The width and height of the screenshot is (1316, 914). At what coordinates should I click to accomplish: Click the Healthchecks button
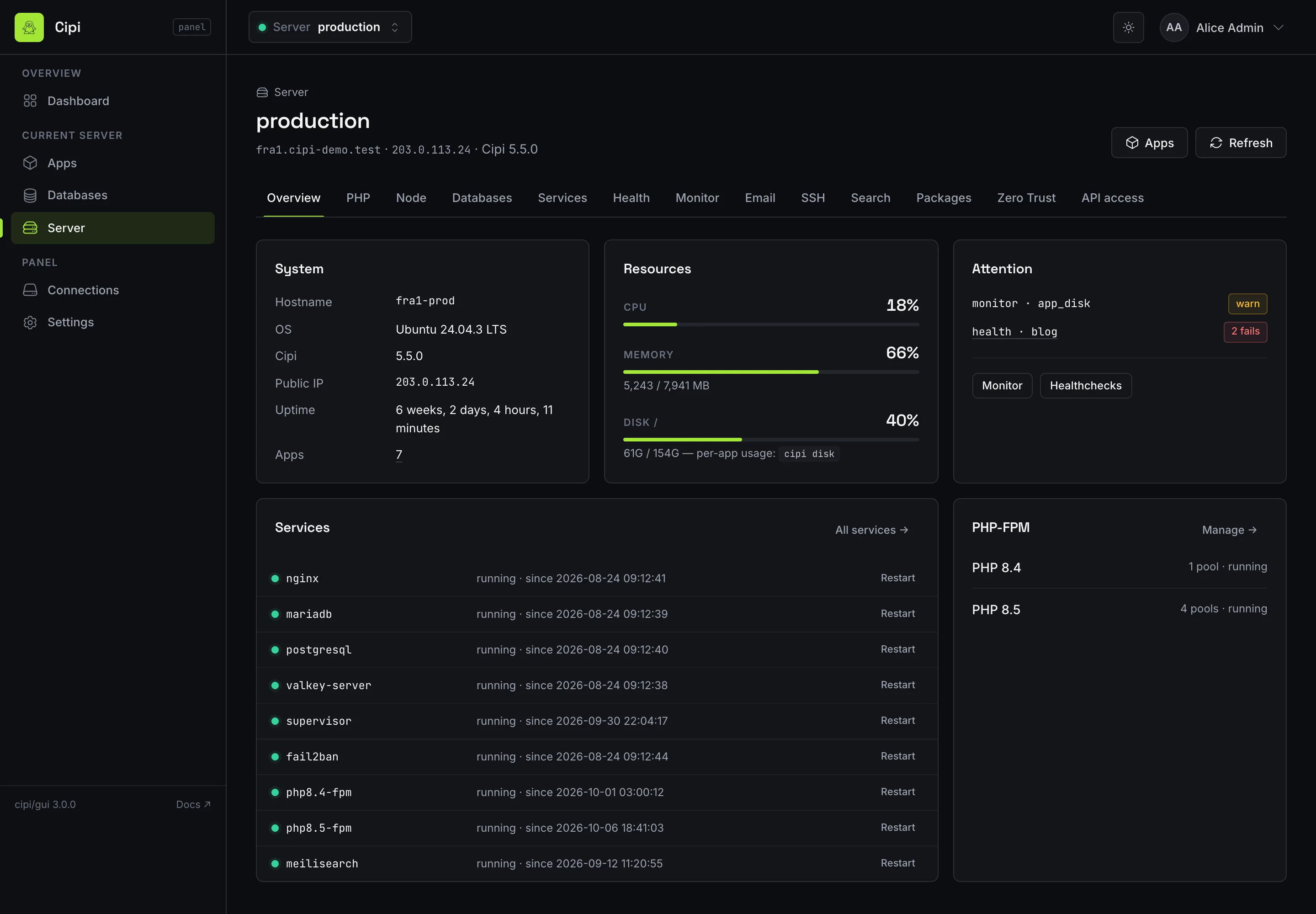tap(1085, 385)
